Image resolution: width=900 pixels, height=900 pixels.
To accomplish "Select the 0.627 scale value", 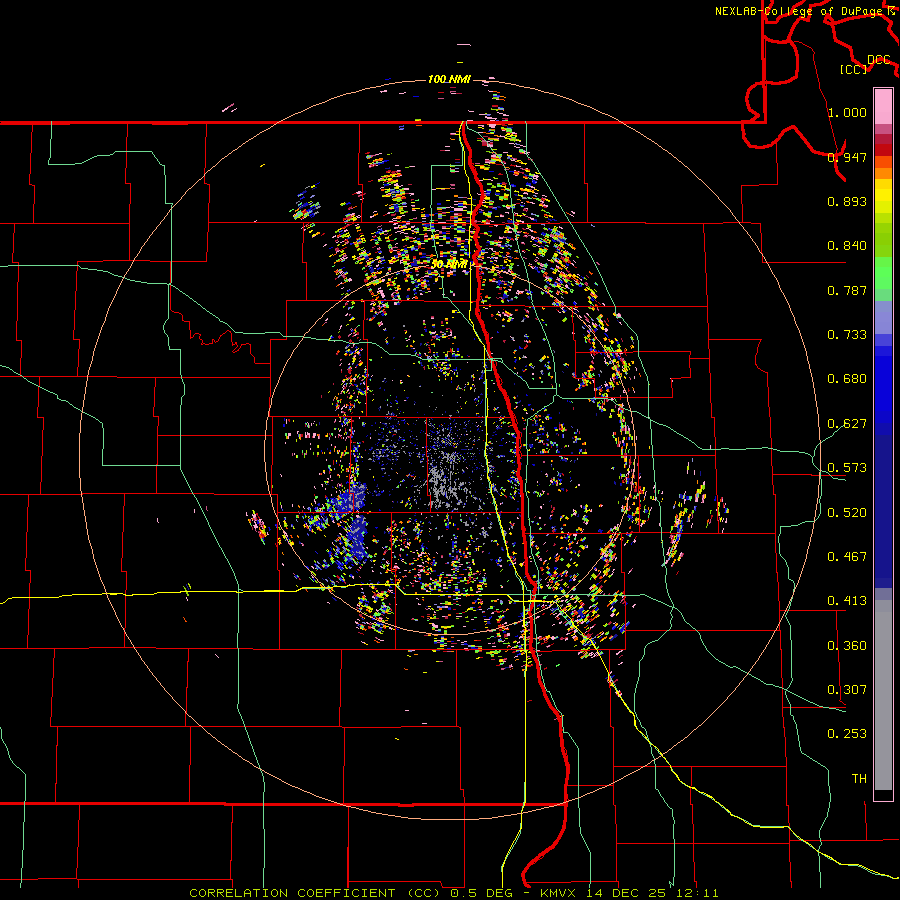I will [x=847, y=424].
